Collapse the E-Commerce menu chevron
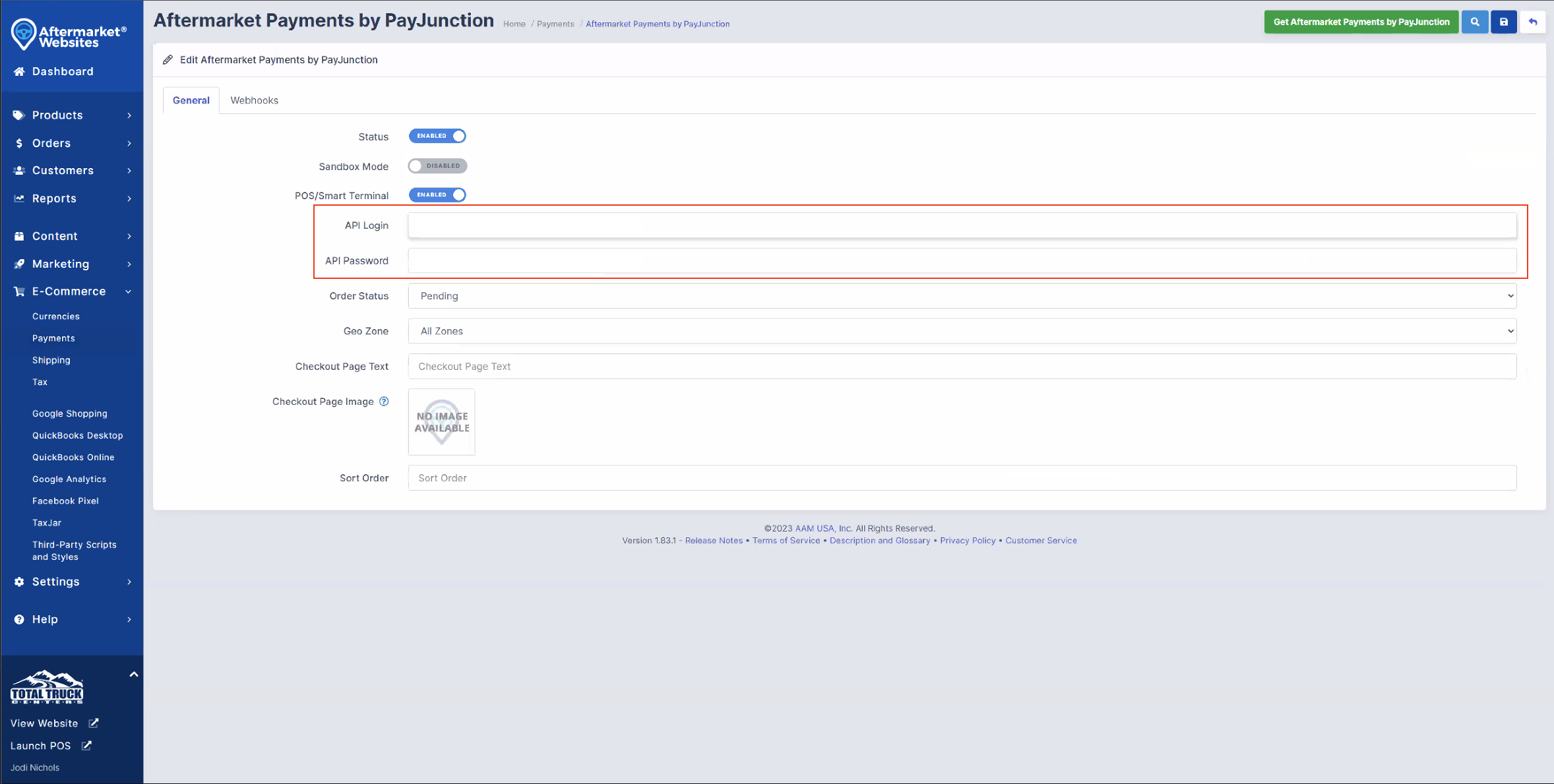The image size is (1554, 784). click(129, 291)
